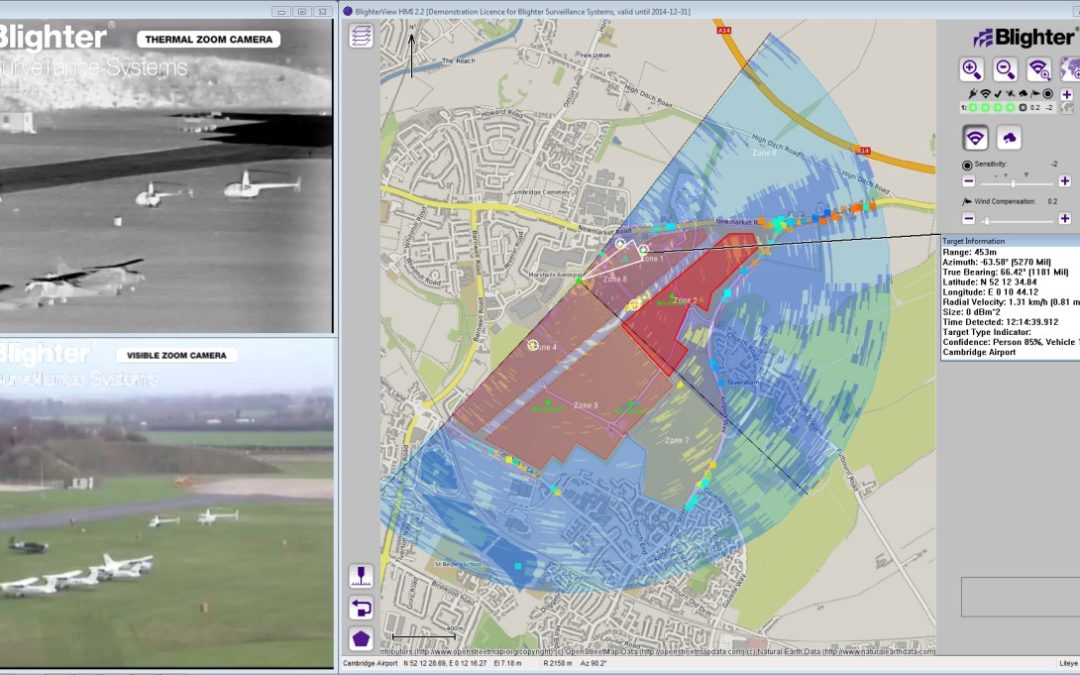Click the Range: 453m target info line
Screen dimensions: 1080x675
pos(969,252)
